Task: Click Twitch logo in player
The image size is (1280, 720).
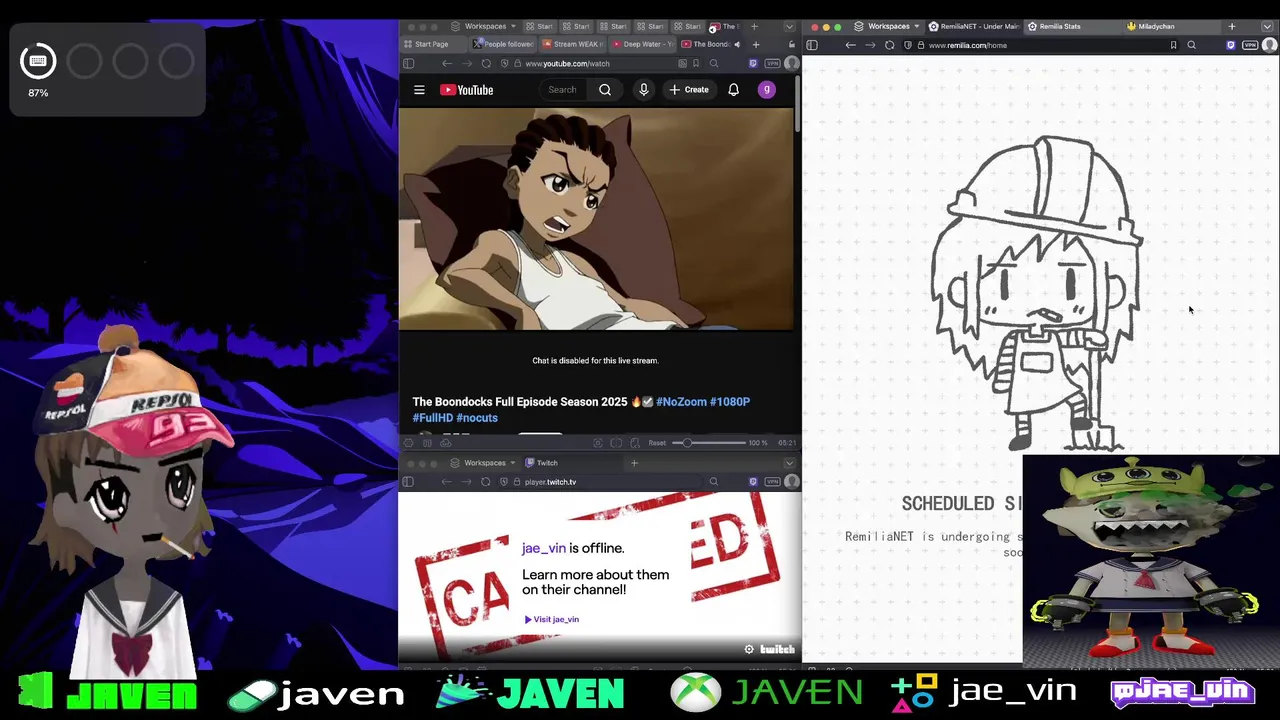Action: [777, 649]
